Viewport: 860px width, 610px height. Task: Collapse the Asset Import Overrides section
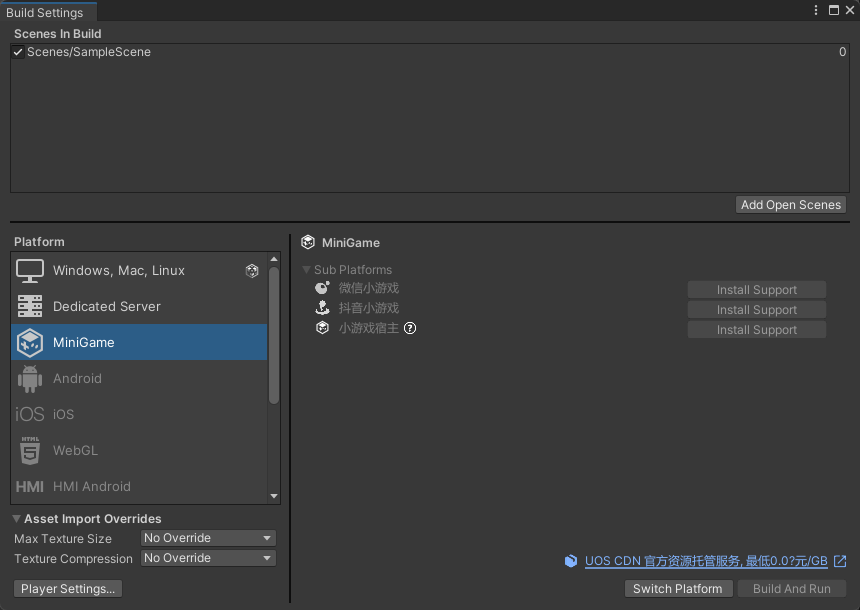tap(17, 519)
